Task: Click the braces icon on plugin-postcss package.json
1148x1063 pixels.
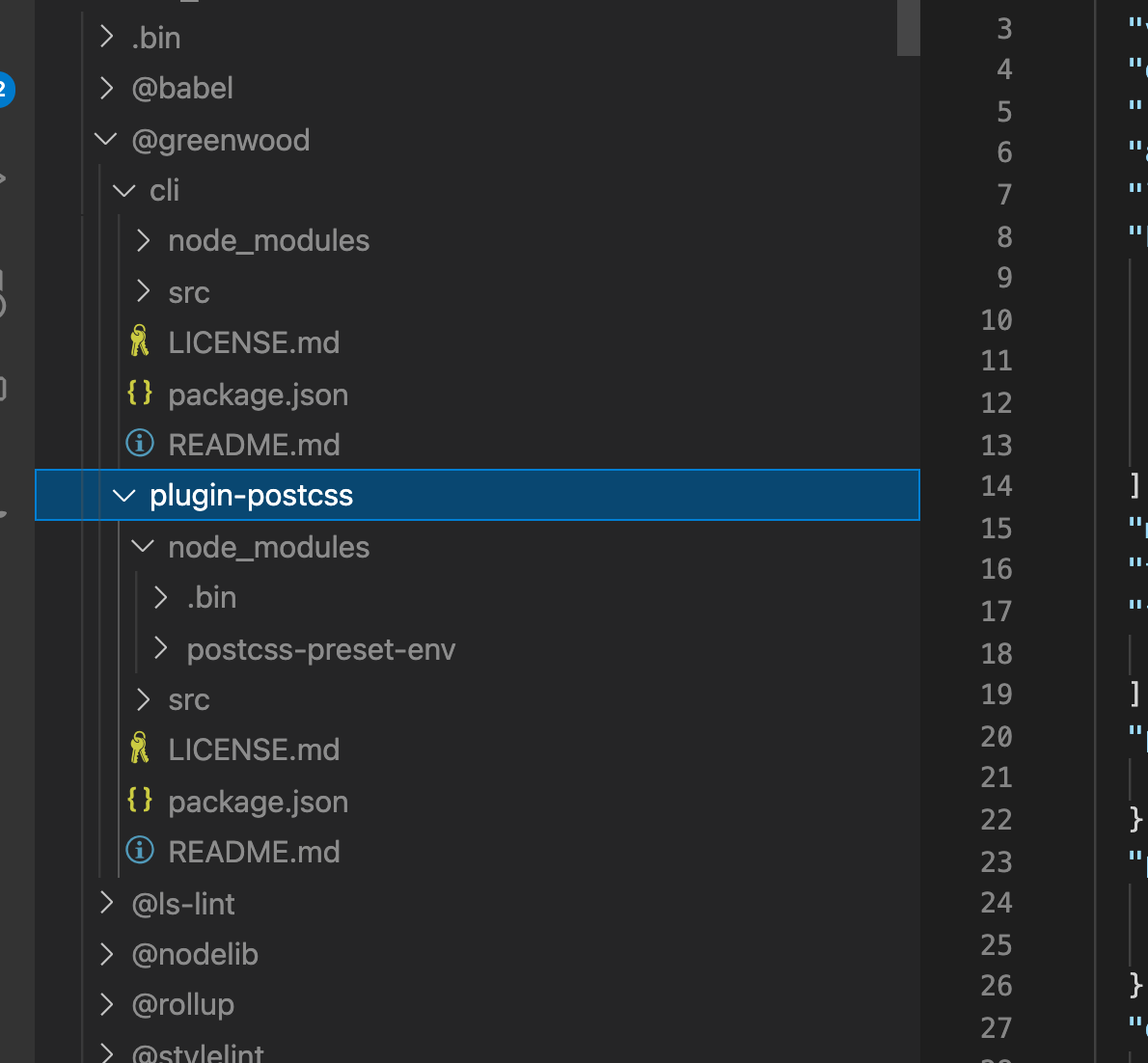Action: click(x=139, y=800)
